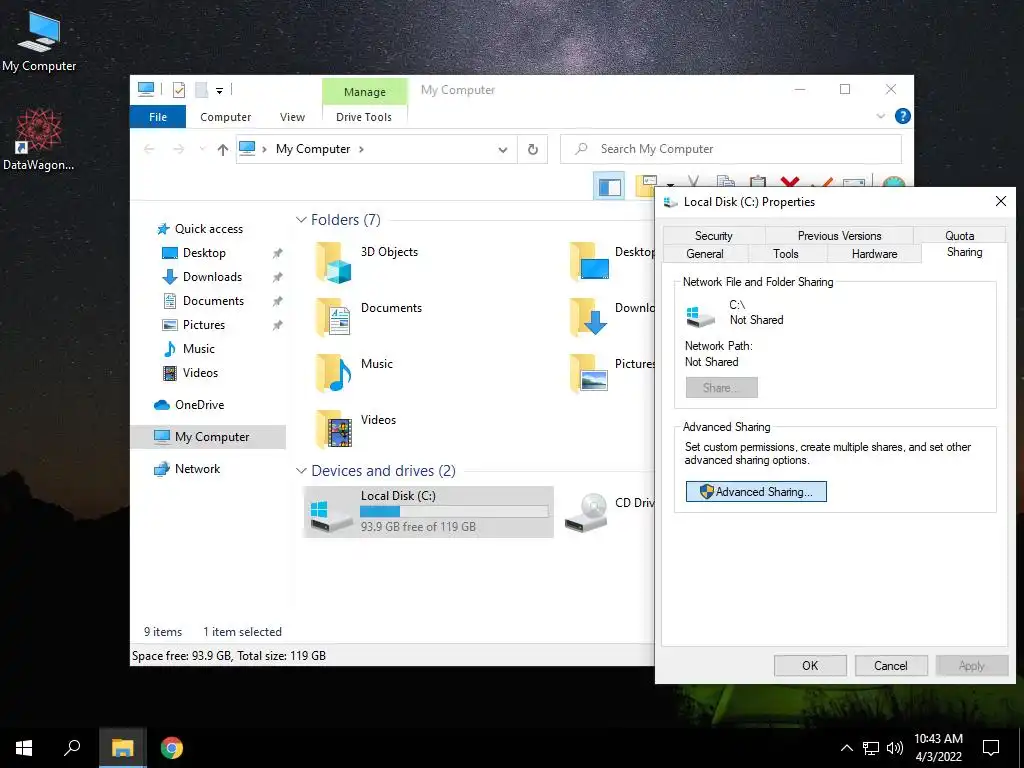The width and height of the screenshot is (1024, 768).
Task: Go up one folder level
Action: 223,150
